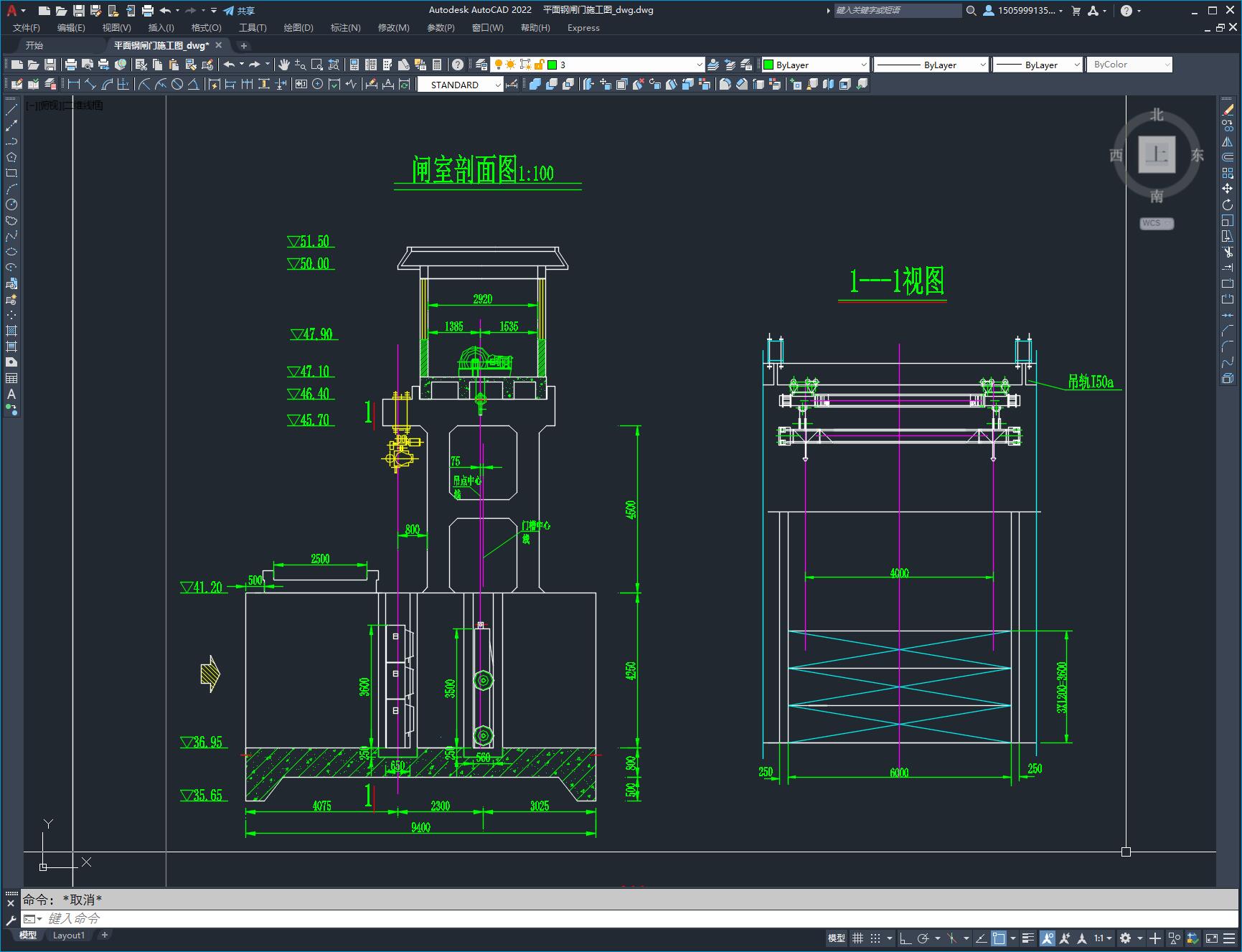
Task: Open the ByLayer color swatch control
Action: click(x=815, y=65)
